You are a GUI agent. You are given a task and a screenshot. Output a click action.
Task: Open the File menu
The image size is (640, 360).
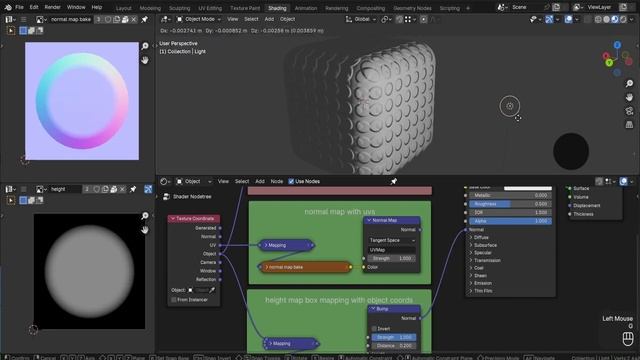coord(19,7)
